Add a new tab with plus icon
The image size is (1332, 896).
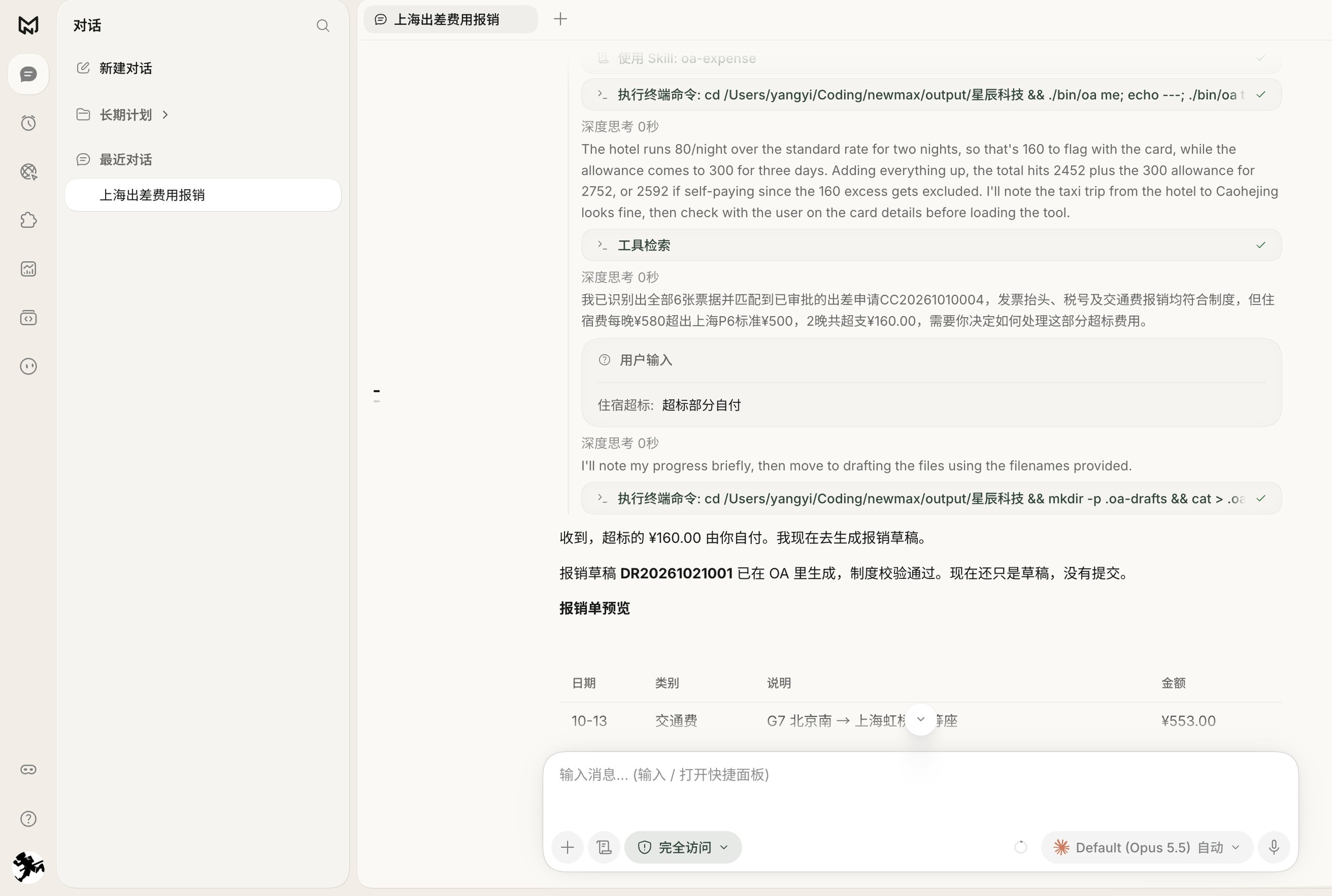(x=560, y=19)
